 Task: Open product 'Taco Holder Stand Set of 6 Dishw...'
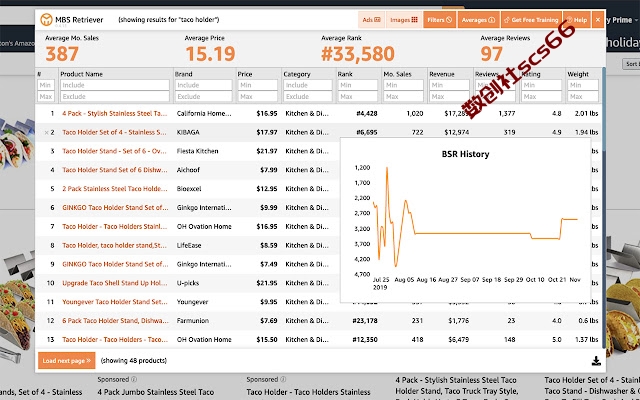[x=115, y=170]
